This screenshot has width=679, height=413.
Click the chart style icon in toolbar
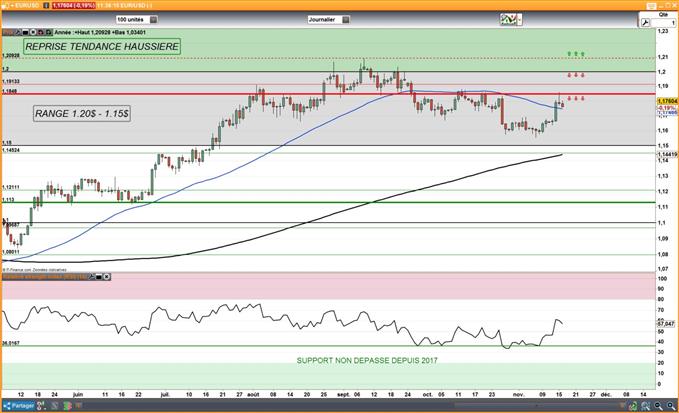click(x=508, y=19)
